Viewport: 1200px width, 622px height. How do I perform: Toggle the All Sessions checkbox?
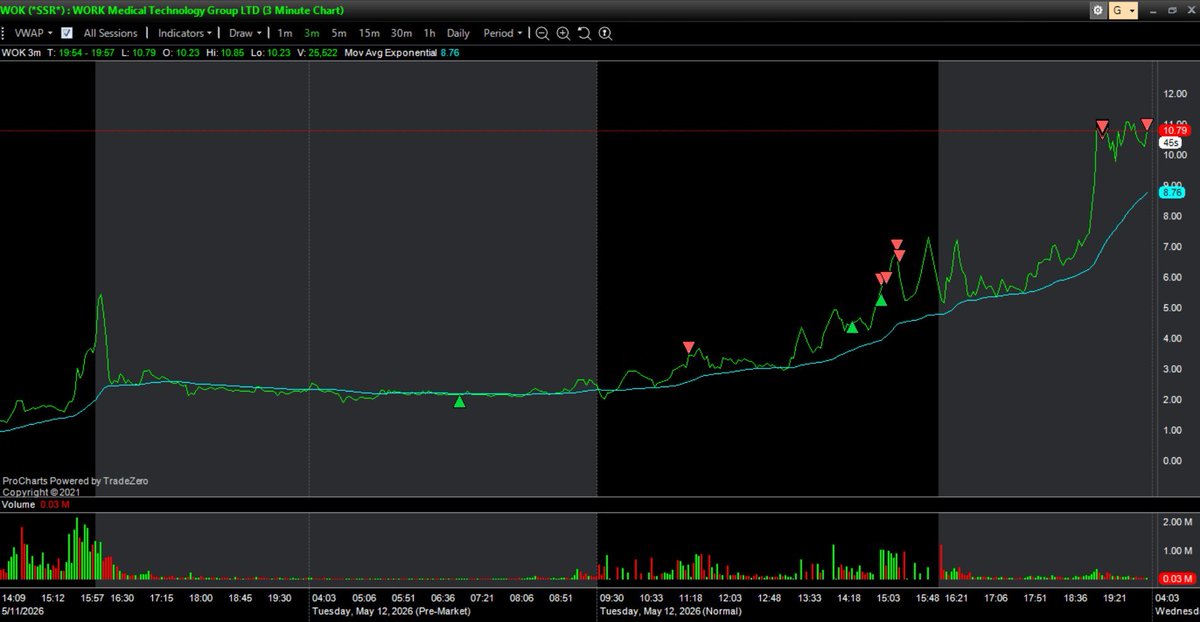67,33
